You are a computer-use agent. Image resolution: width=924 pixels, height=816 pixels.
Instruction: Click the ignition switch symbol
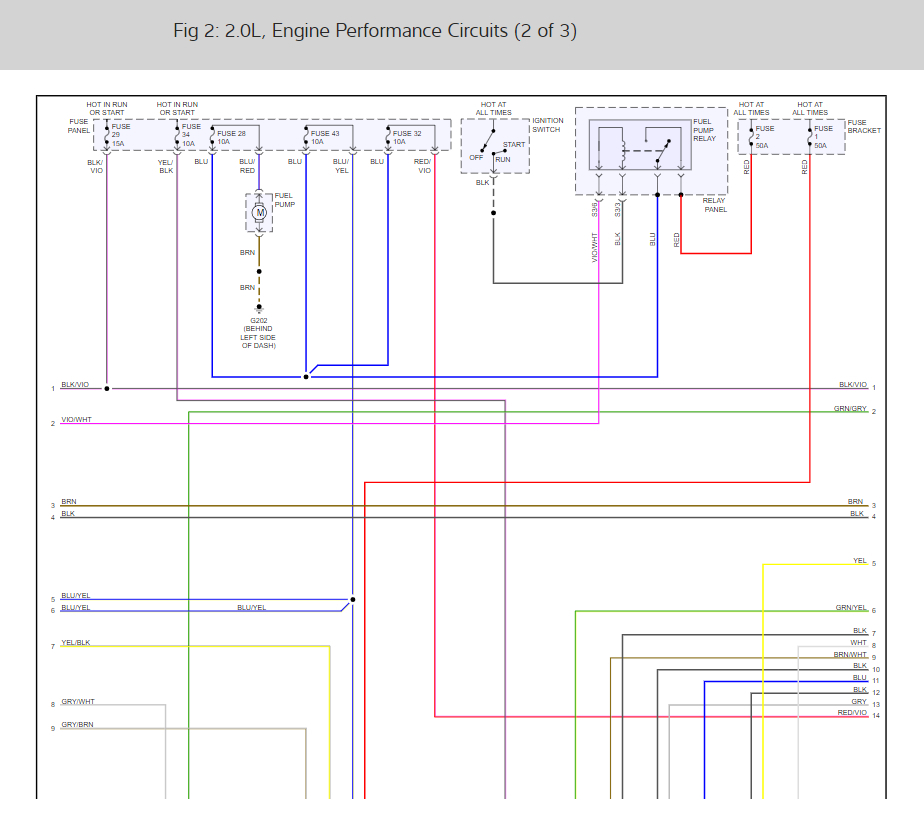(495, 146)
